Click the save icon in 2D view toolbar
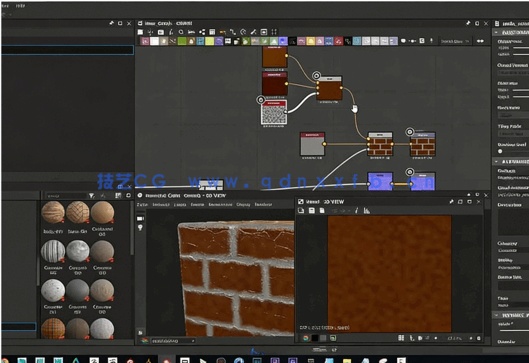529x363 pixels. point(312,211)
